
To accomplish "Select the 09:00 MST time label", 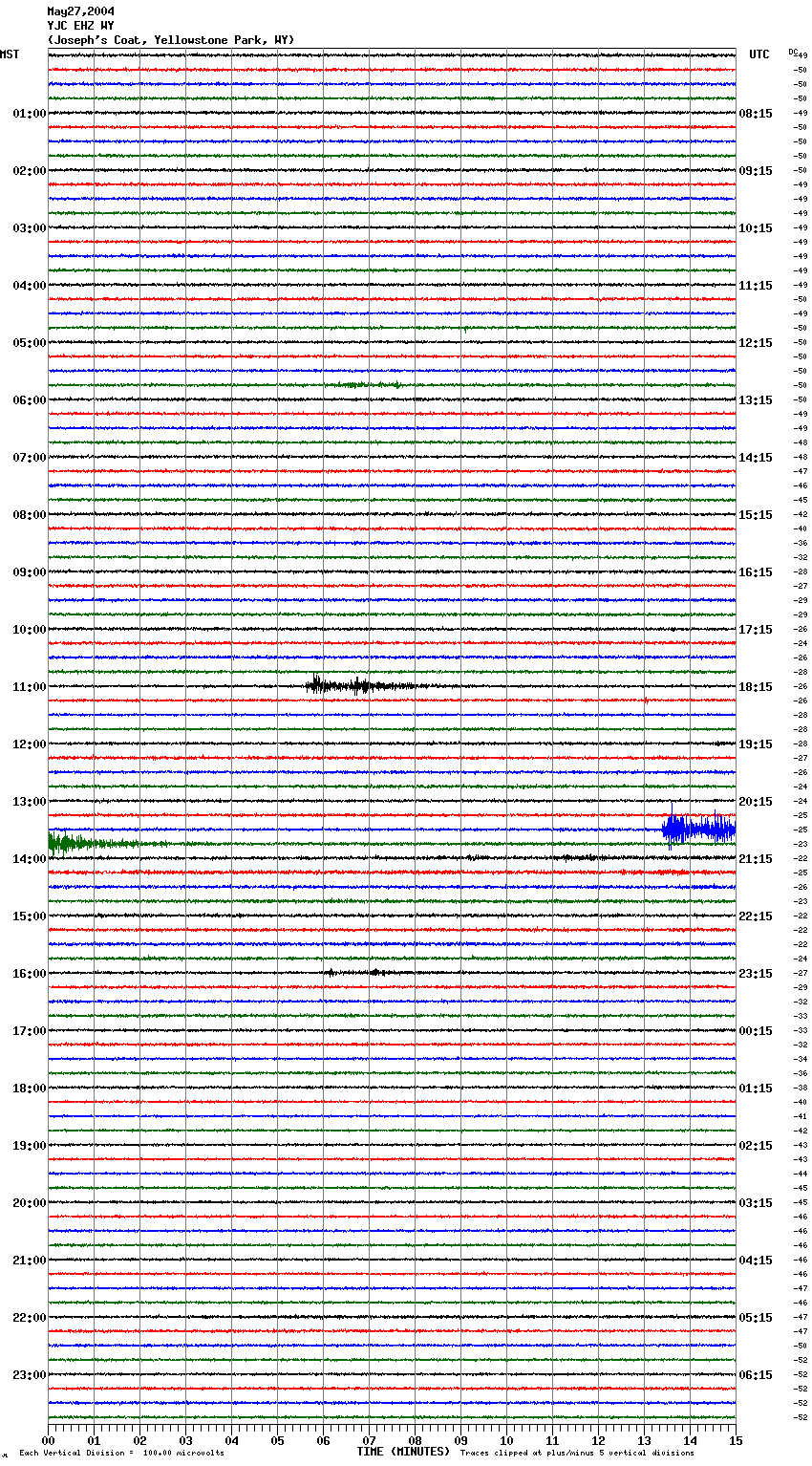I will point(30,572).
